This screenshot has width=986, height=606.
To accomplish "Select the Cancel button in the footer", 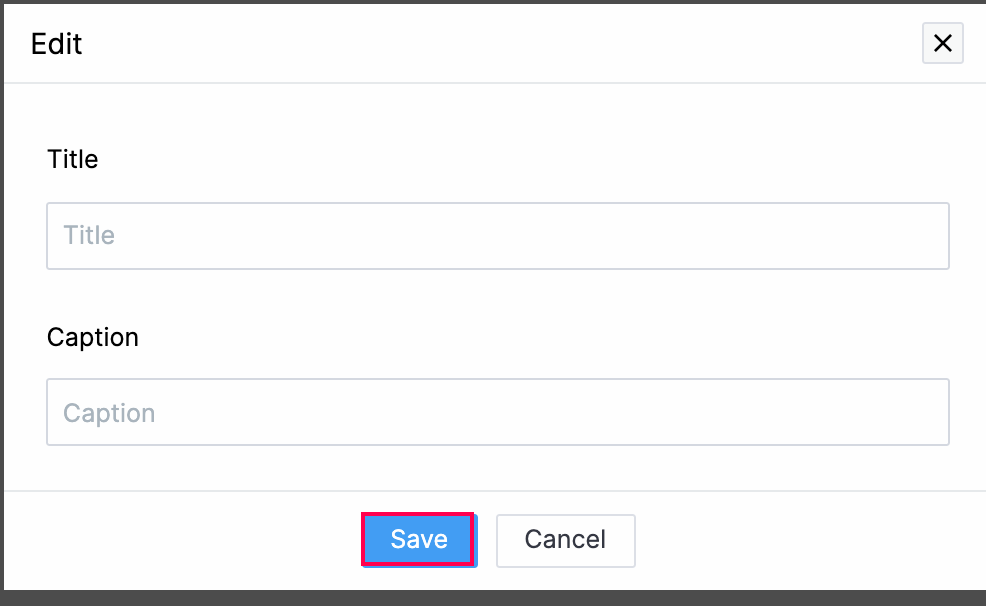I will point(565,540).
